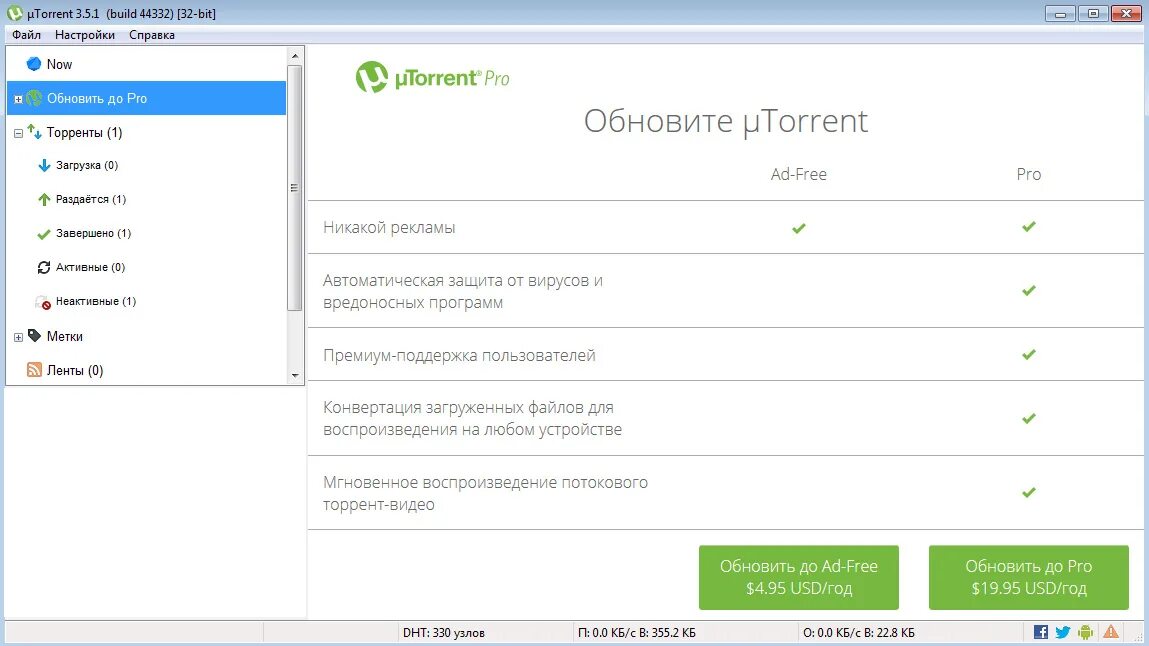Viewport: 1149px width, 646px height.
Task: Expand the Обновить до Pro tree node
Action: (x=18, y=99)
